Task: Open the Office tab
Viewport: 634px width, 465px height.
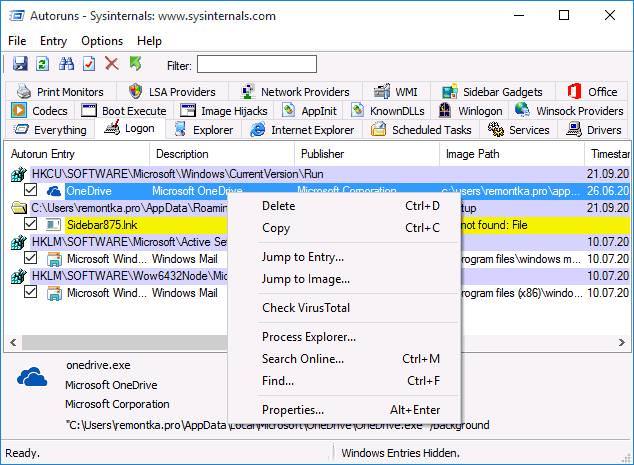Action: point(592,92)
